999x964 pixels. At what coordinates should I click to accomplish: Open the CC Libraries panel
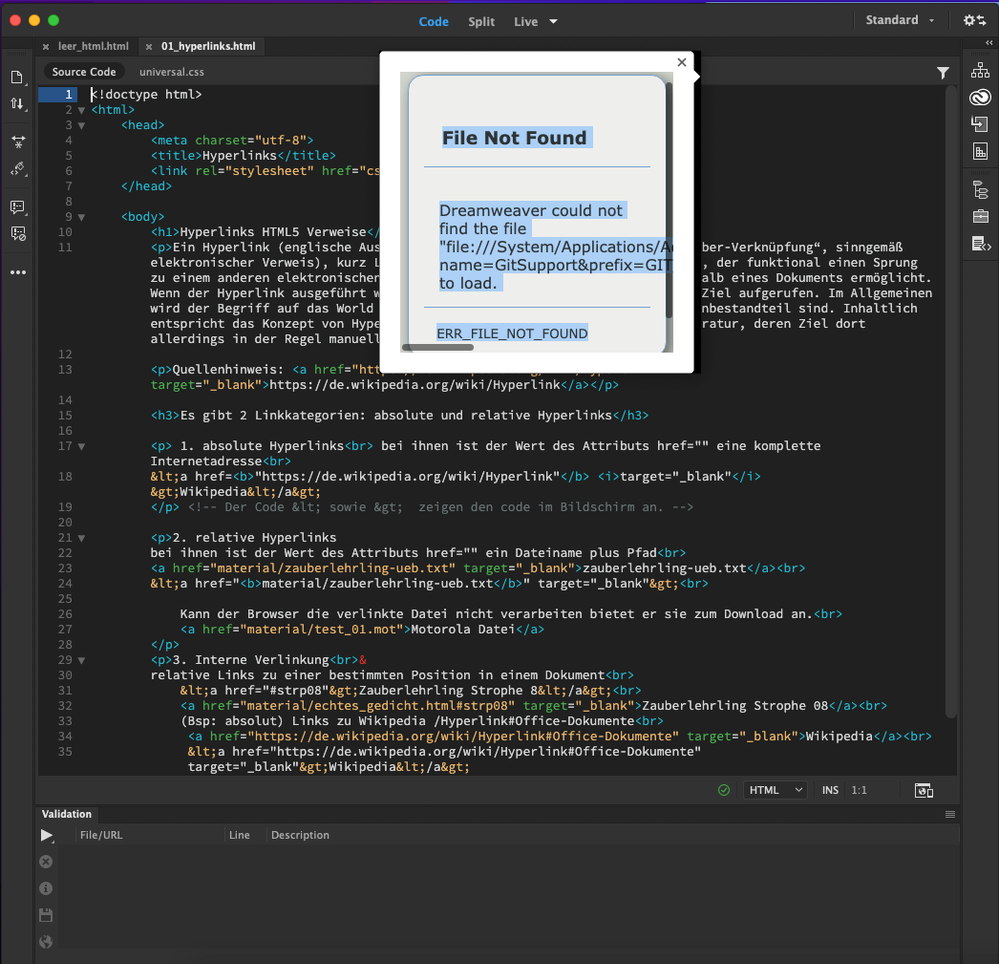point(979,97)
